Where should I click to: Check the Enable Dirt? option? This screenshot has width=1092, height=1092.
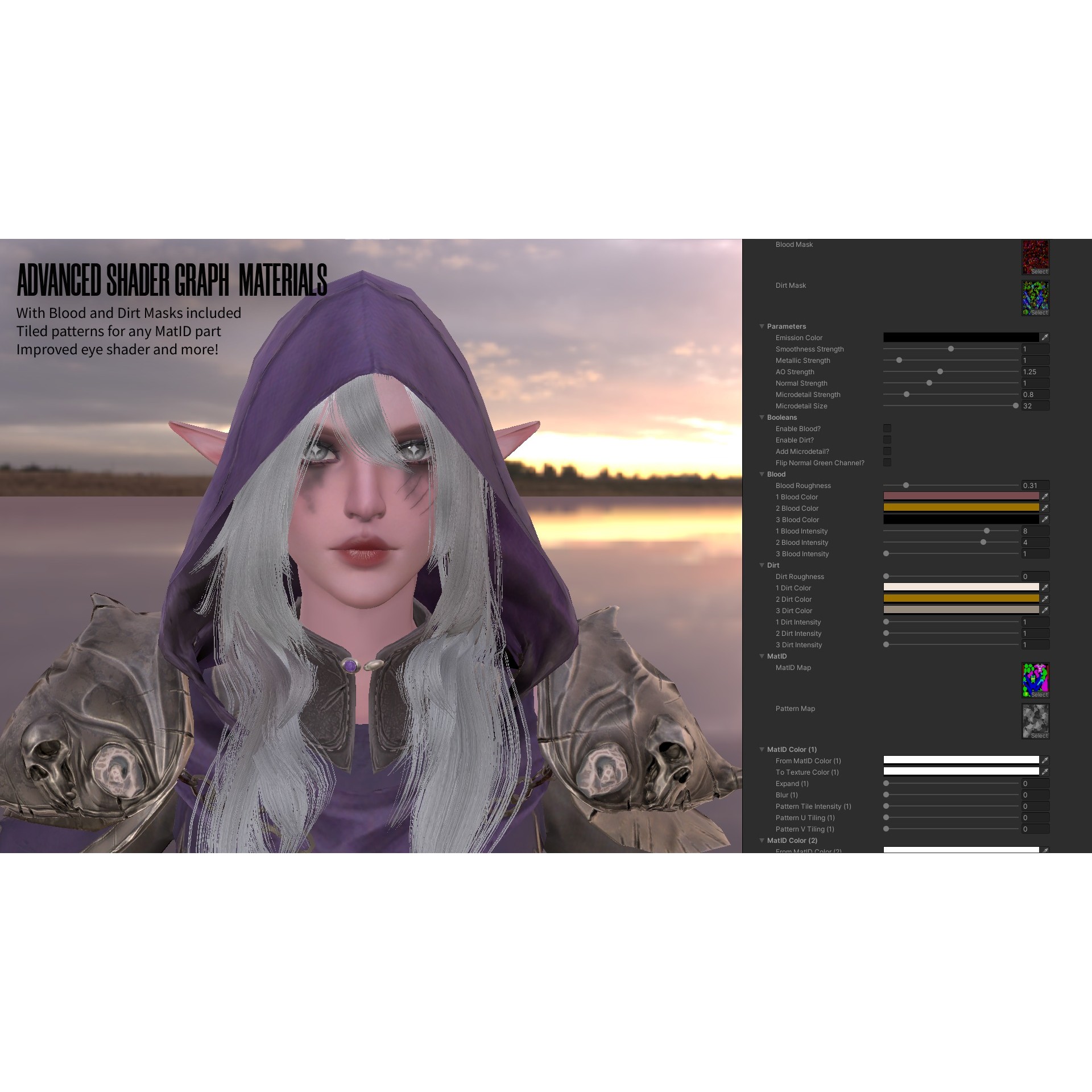887,440
